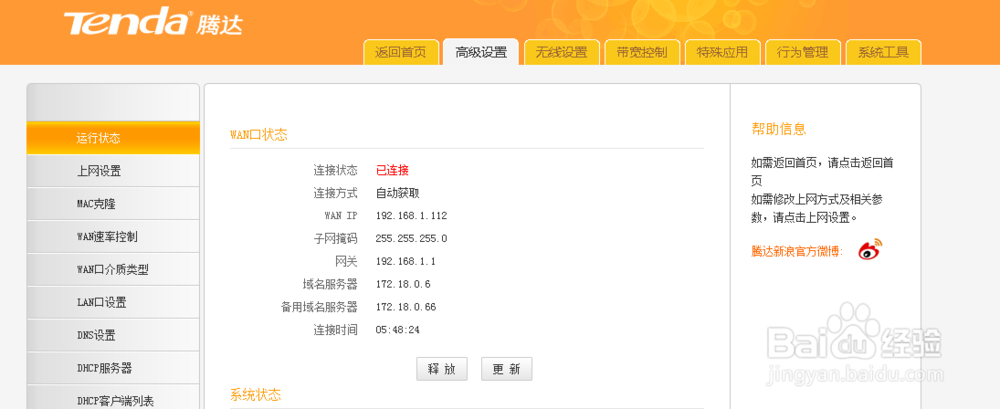This screenshot has height=409, width=1000.
Task: Open DNS设置 in the sidebar
Action: [113, 336]
